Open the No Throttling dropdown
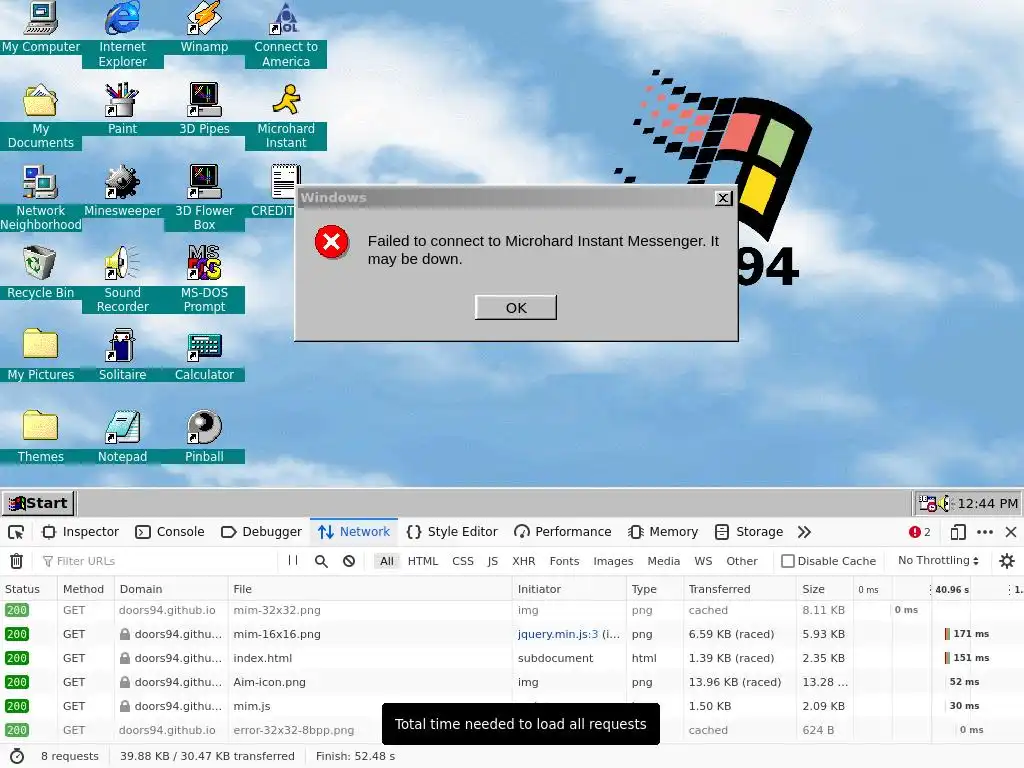The image size is (1024, 768). tap(938, 560)
